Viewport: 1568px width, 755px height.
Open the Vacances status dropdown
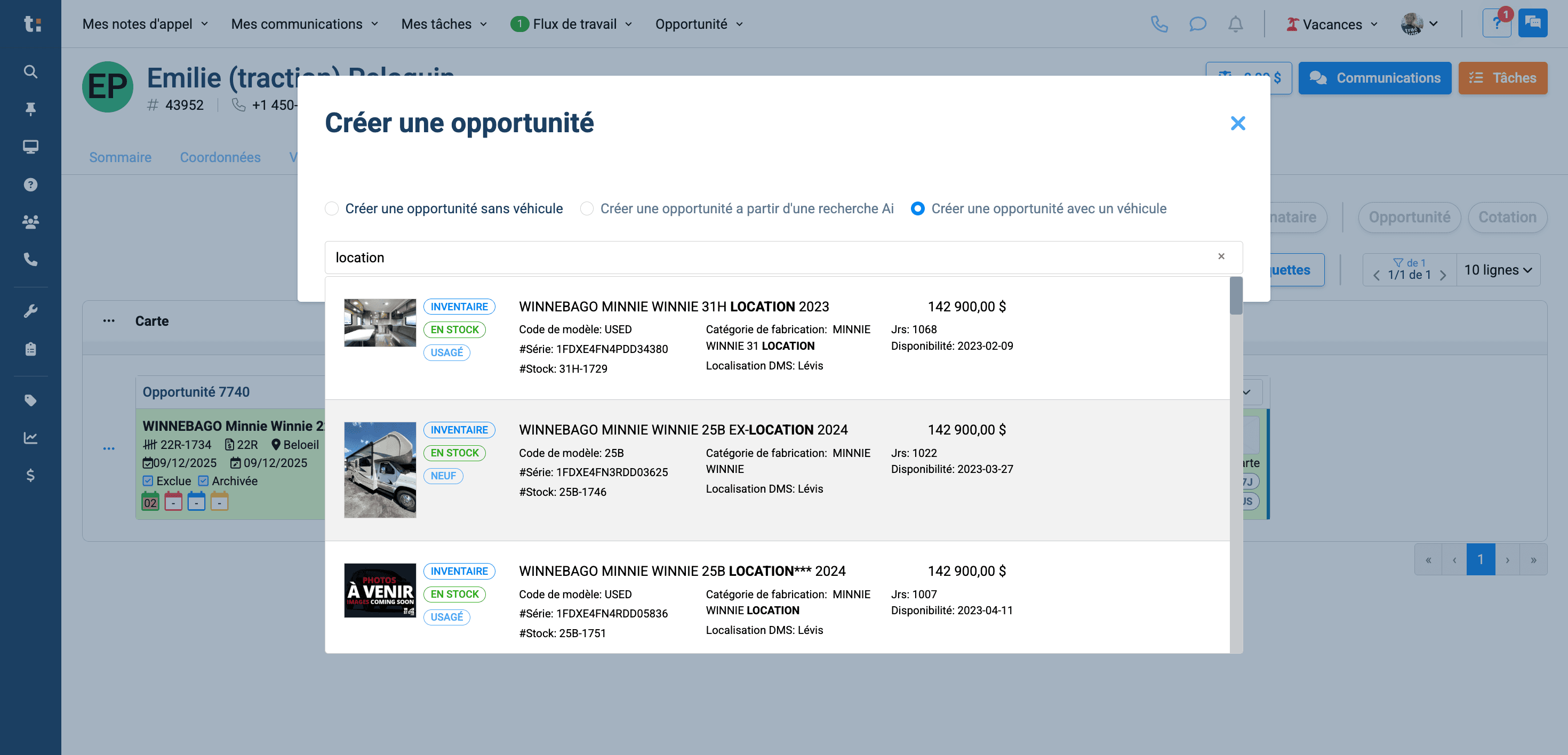tap(1332, 25)
